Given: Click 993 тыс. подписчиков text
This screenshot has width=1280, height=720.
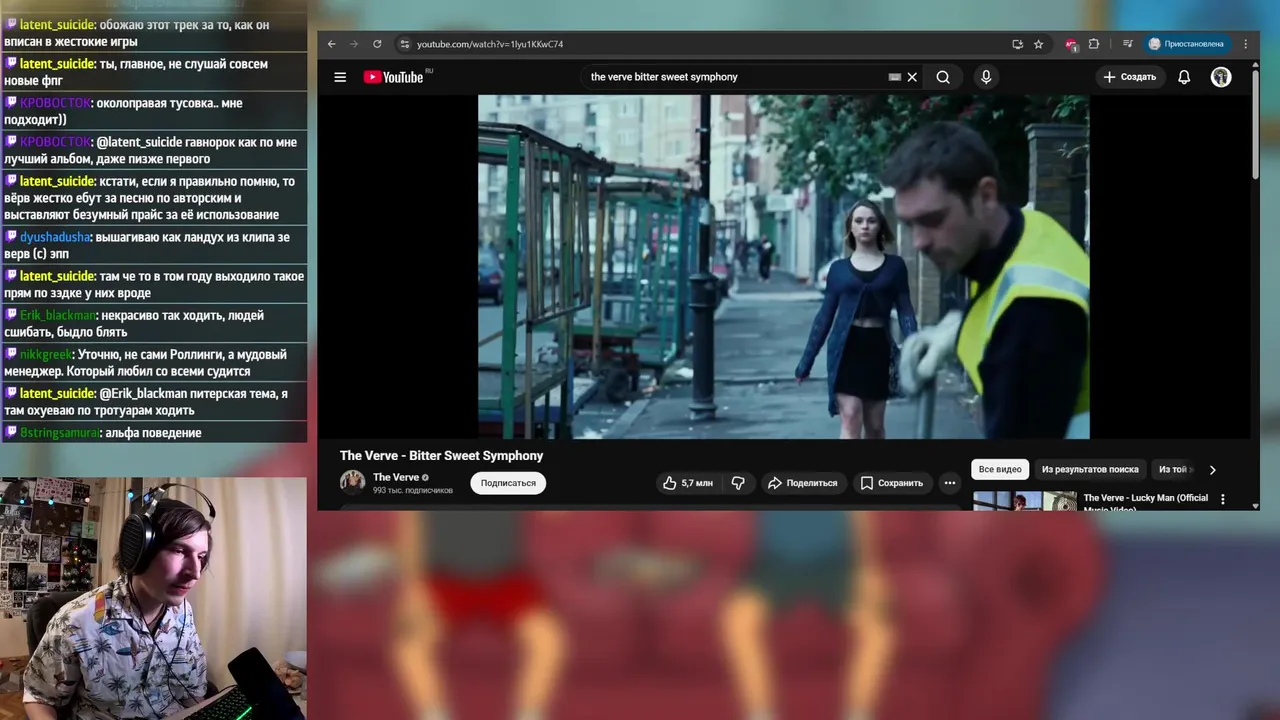Looking at the screenshot, I should 413,491.
